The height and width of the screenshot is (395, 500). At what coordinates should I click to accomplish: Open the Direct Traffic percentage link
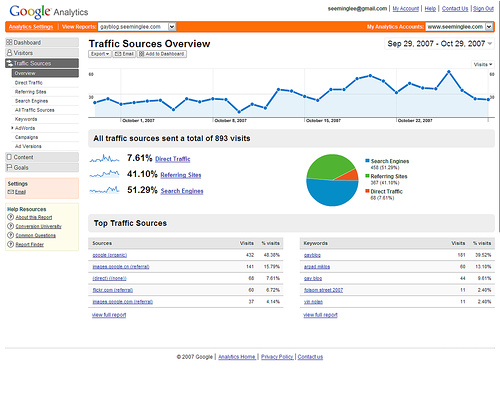[x=173, y=159]
